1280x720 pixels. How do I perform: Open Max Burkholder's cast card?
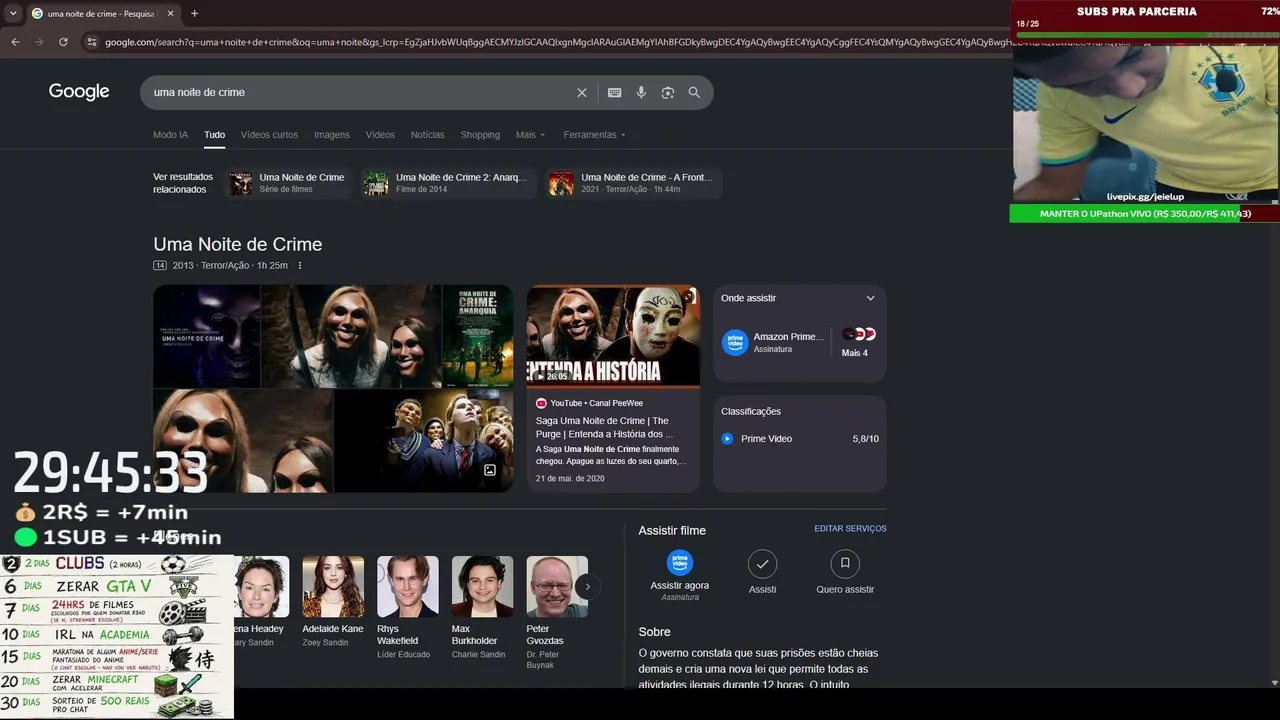(x=482, y=608)
